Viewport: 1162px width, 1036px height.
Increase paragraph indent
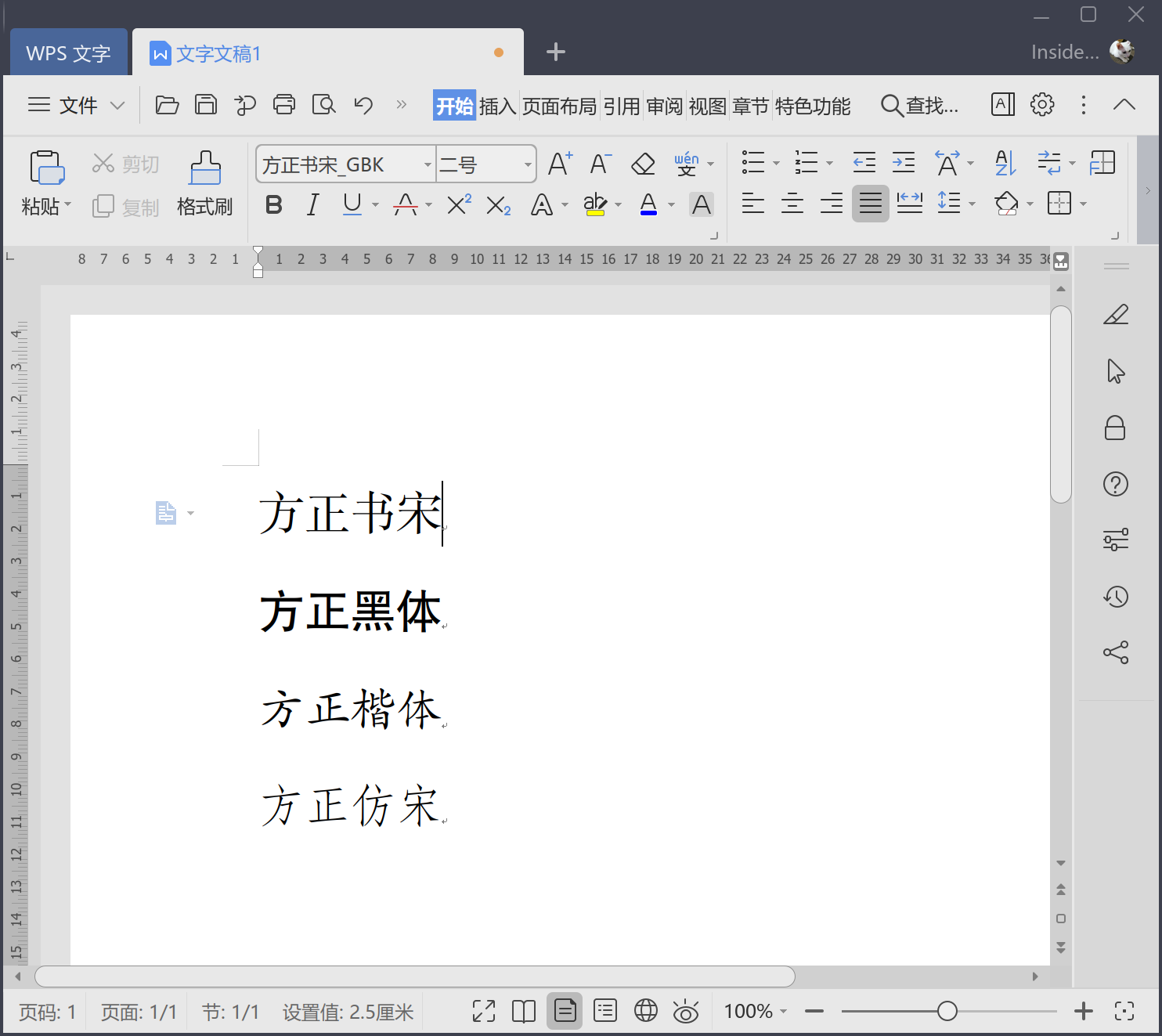pos(904,163)
